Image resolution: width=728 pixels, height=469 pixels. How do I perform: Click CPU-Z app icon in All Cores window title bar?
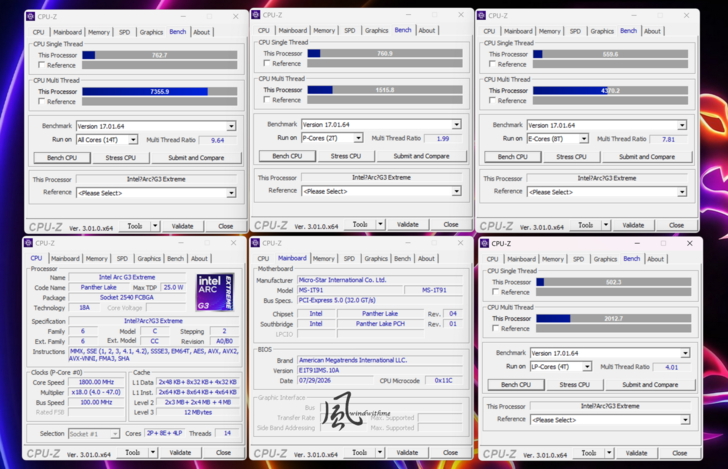pos(31,16)
